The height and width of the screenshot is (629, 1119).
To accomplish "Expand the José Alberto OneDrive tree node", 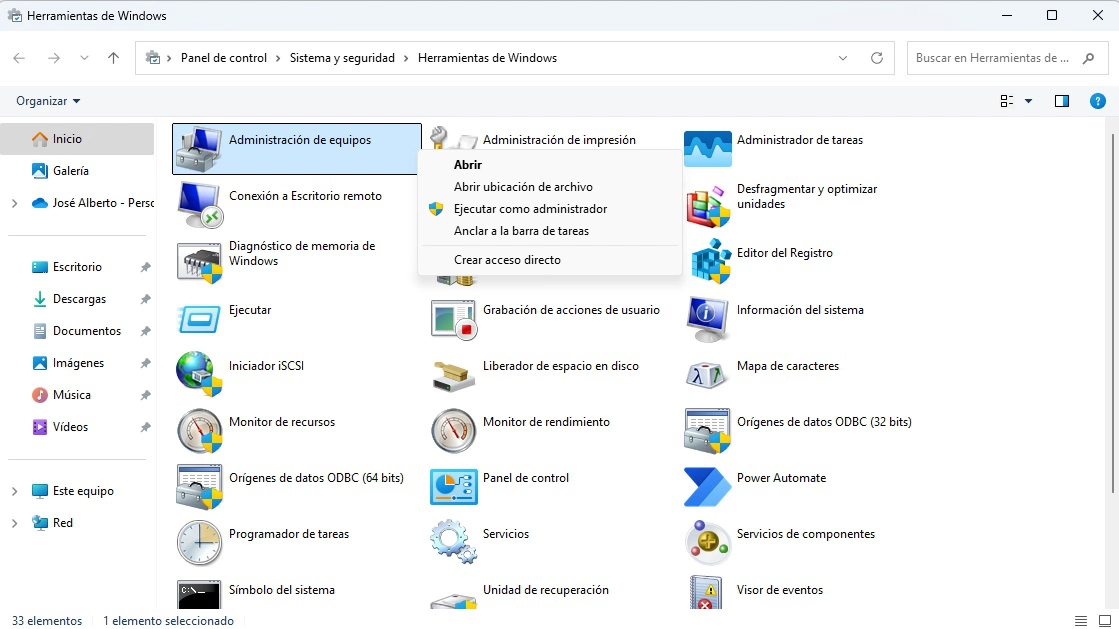I will click(x=14, y=203).
